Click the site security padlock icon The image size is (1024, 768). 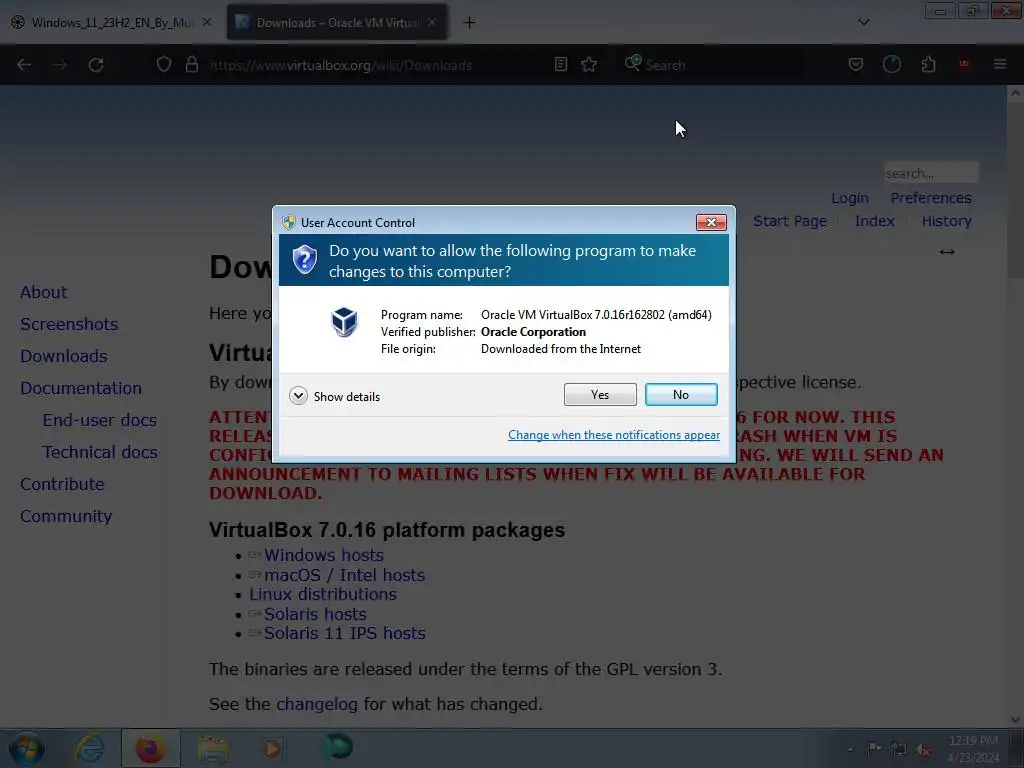tap(191, 65)
